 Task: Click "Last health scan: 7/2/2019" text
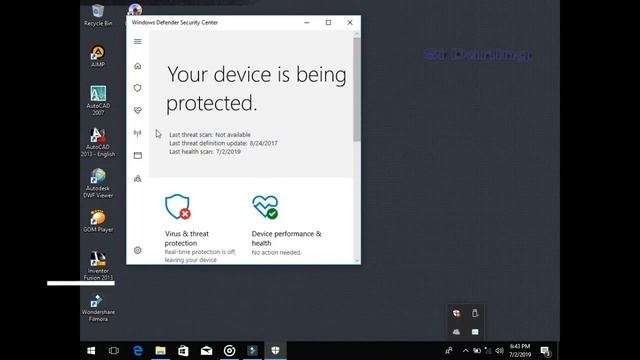point(205,152)
